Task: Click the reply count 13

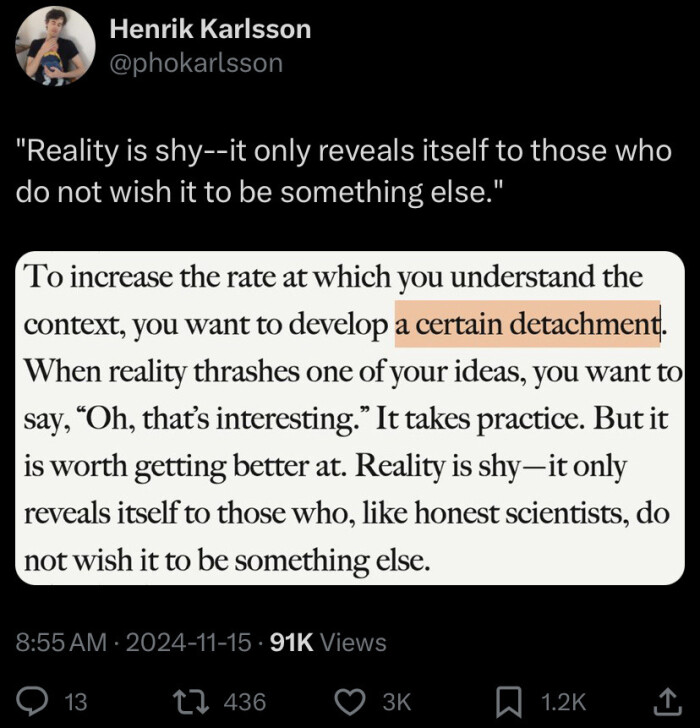Action: point(76,702)
